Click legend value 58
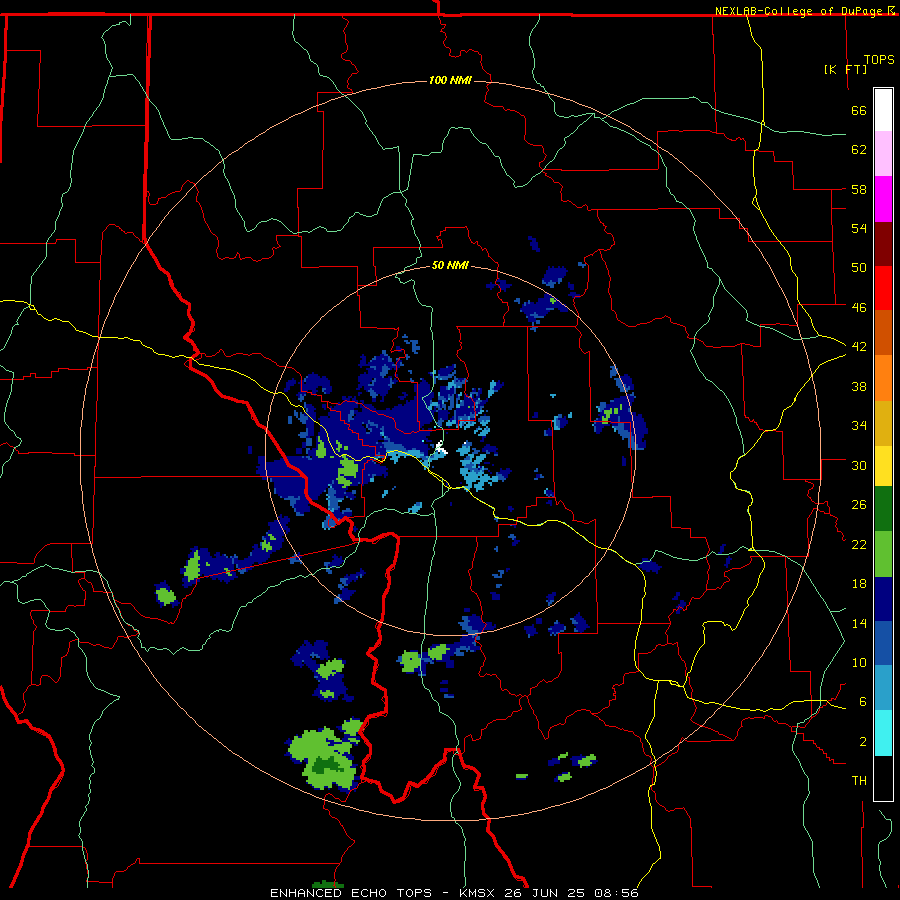This screenshot has width=900, height=900. click(859, 189)
